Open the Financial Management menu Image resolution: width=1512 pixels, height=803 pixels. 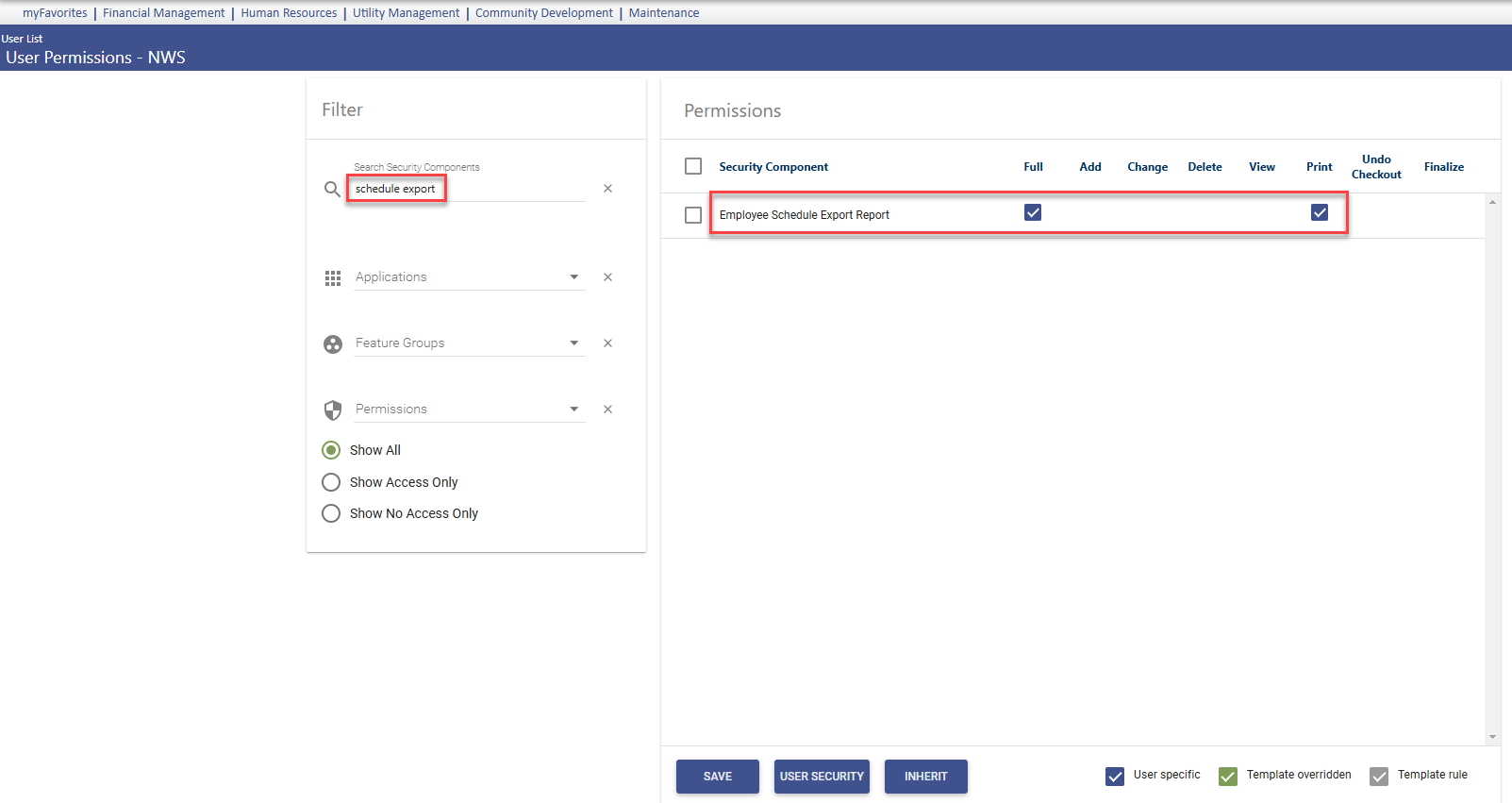tap(164, 13)
